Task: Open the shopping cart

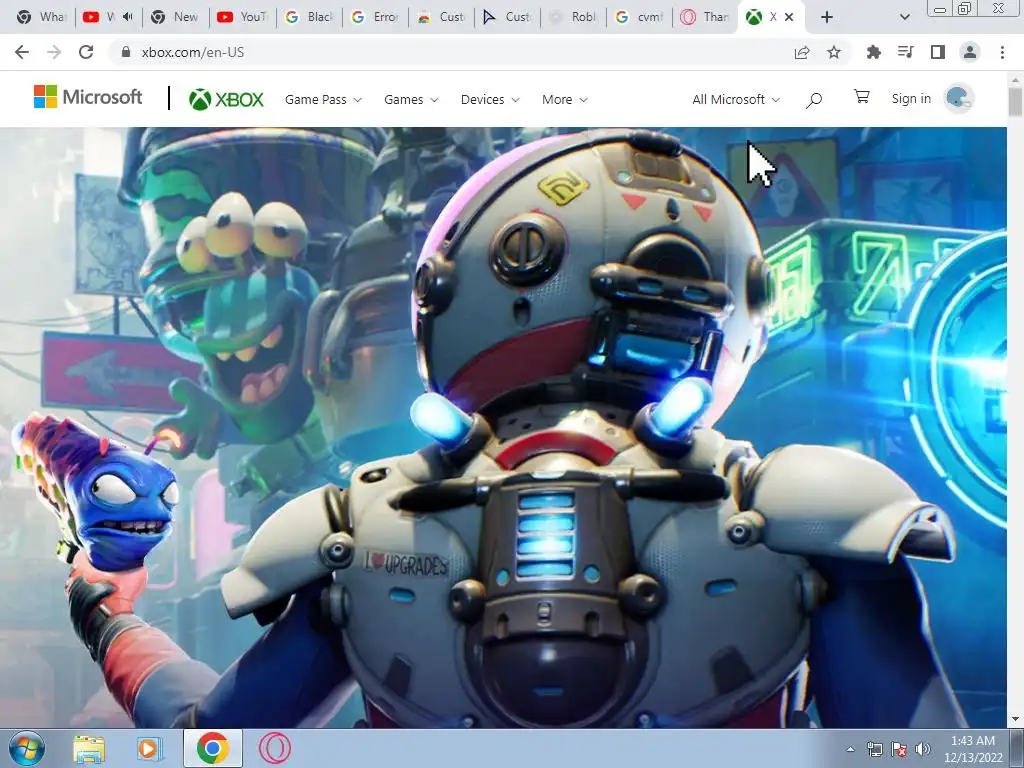Action: point(861,97)
